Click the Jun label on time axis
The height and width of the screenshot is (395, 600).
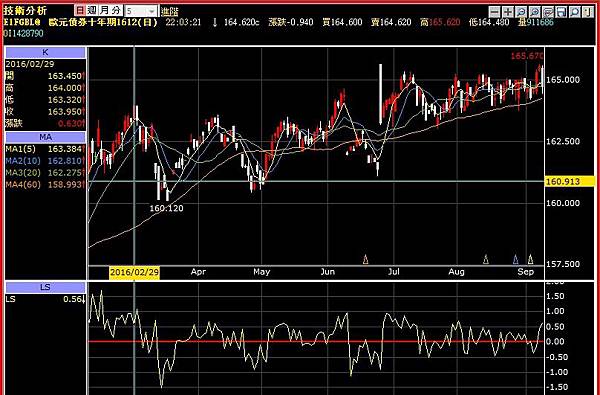tap(328, 272)
